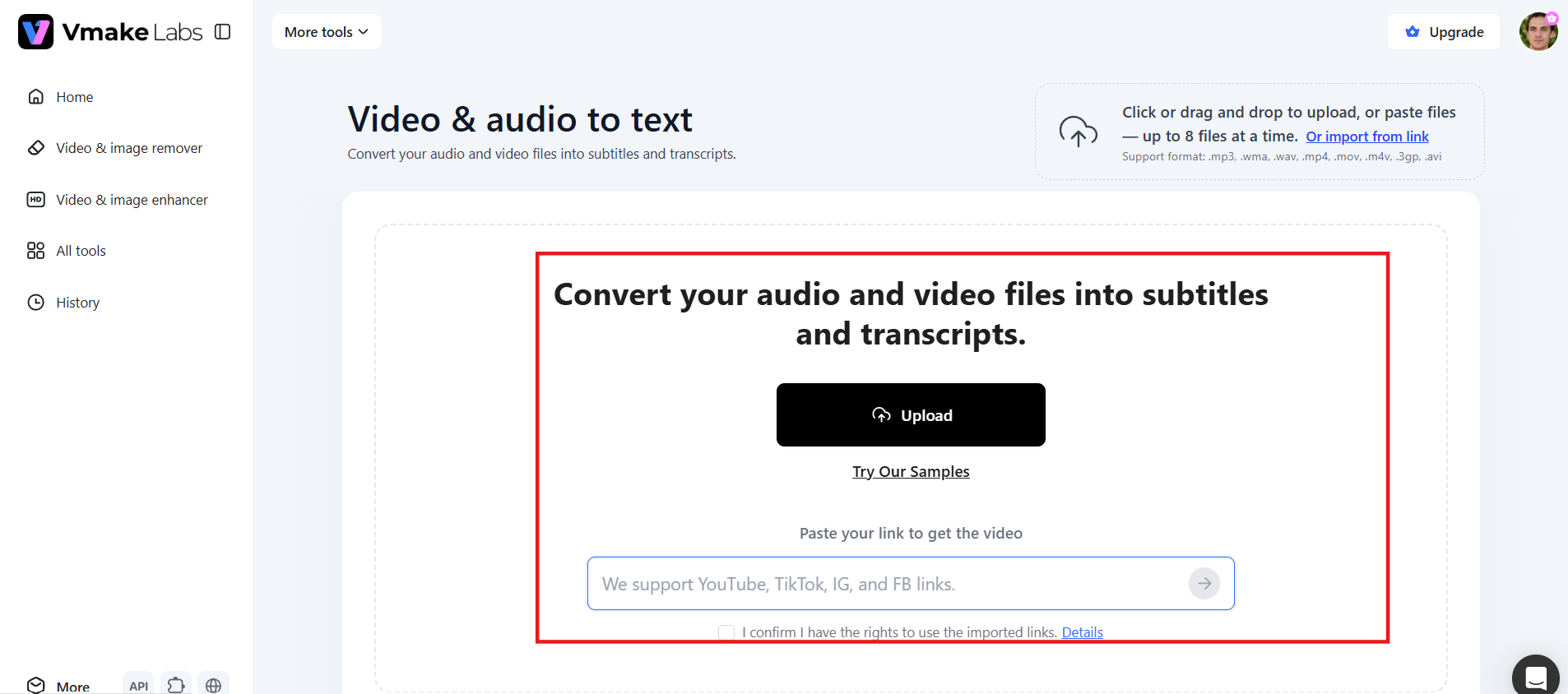
Task: Click Or import from link
Action: (1367, 136)
